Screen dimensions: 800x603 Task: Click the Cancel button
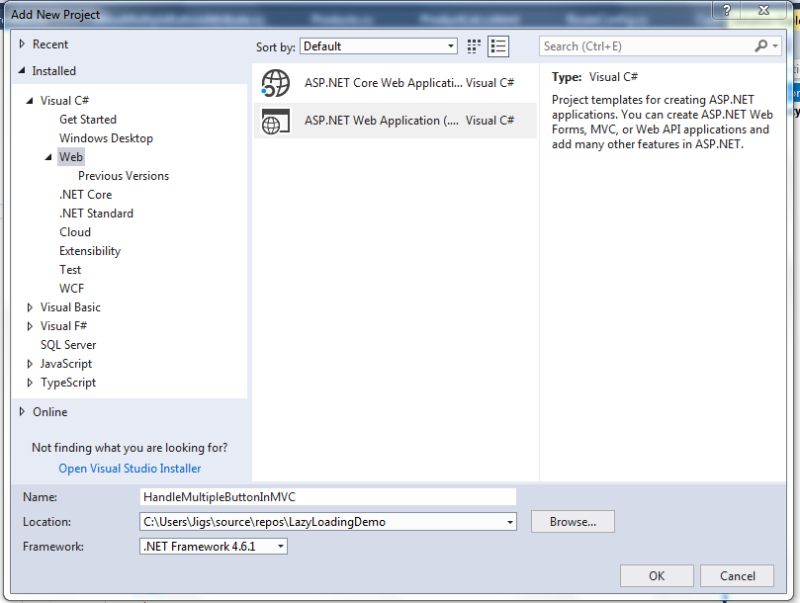click(x=737, y=576)
